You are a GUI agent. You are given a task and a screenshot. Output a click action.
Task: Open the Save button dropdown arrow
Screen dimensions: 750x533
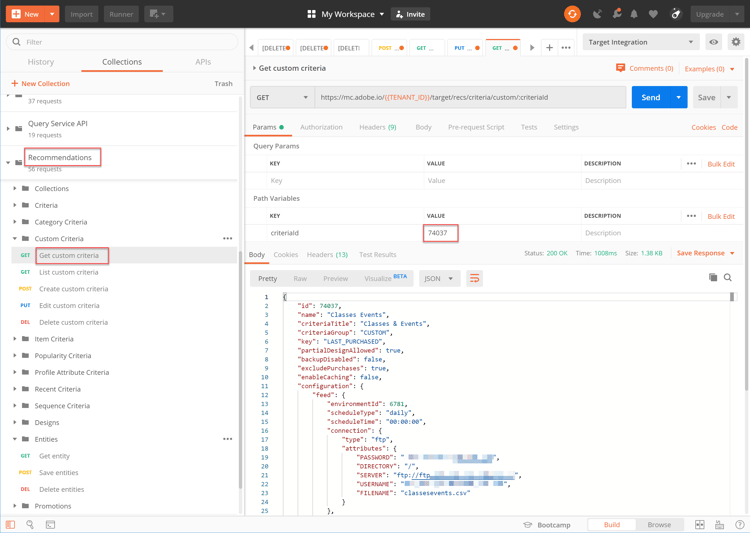click(728, 97)
